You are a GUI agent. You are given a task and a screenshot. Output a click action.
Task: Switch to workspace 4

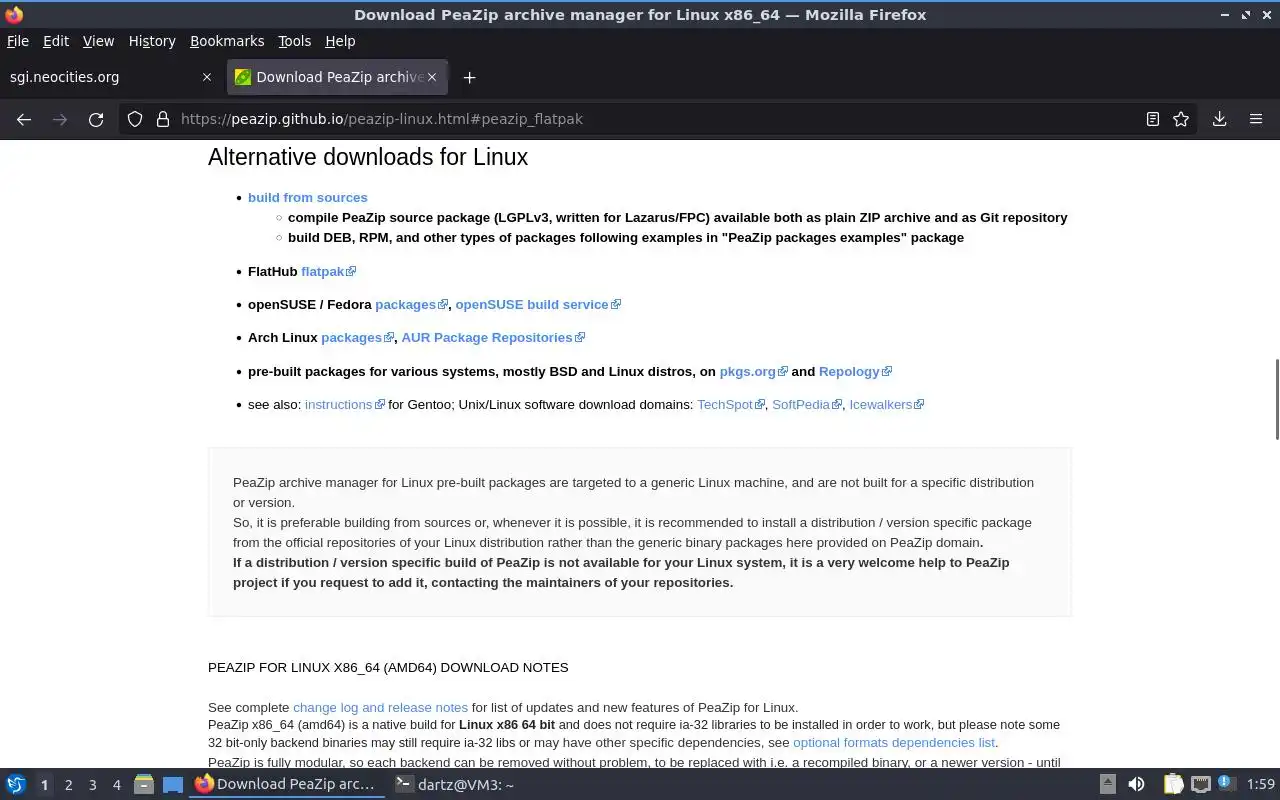click(x=116, y=785)
